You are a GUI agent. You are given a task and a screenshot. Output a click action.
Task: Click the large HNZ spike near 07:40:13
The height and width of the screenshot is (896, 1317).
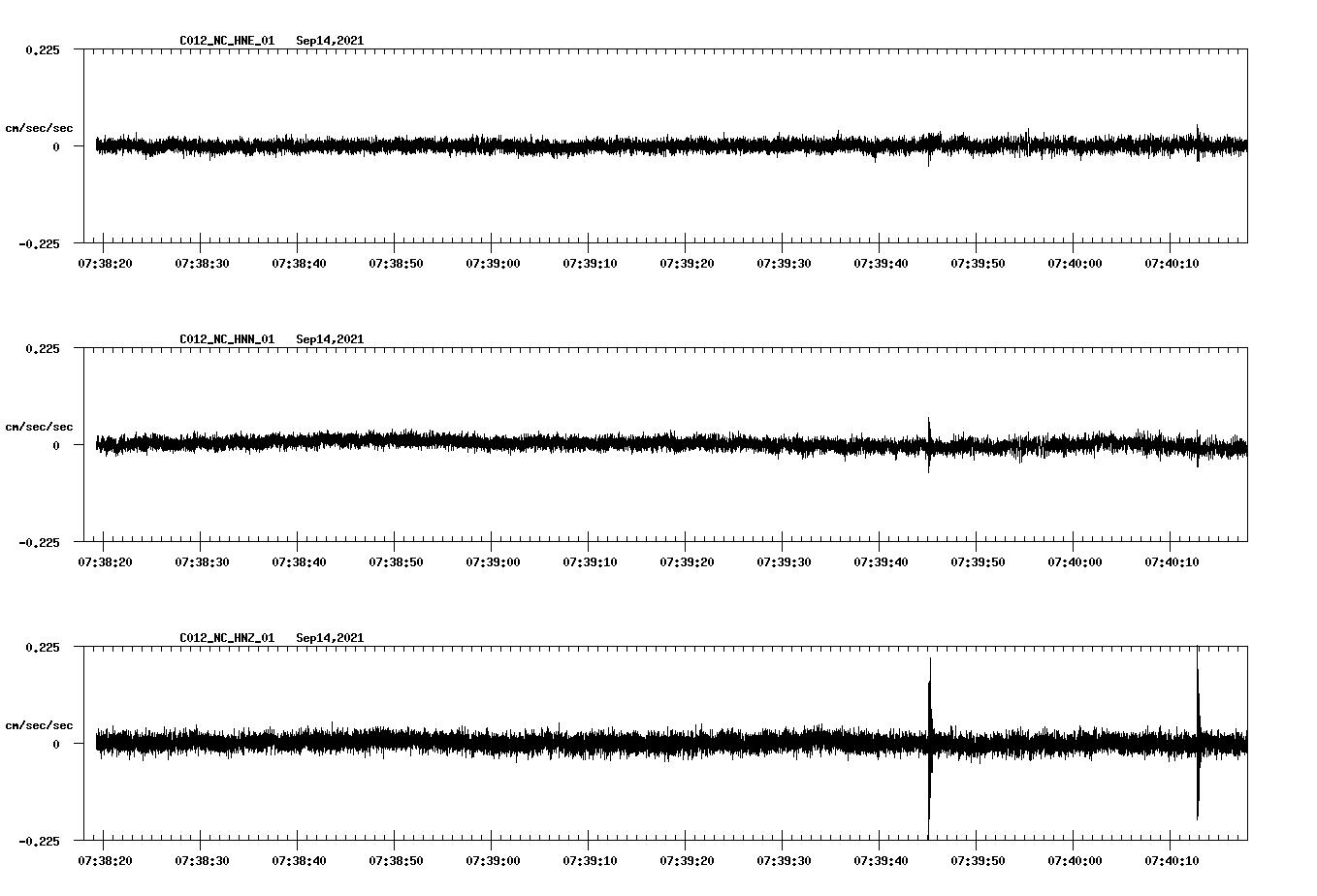point(1198,732)
